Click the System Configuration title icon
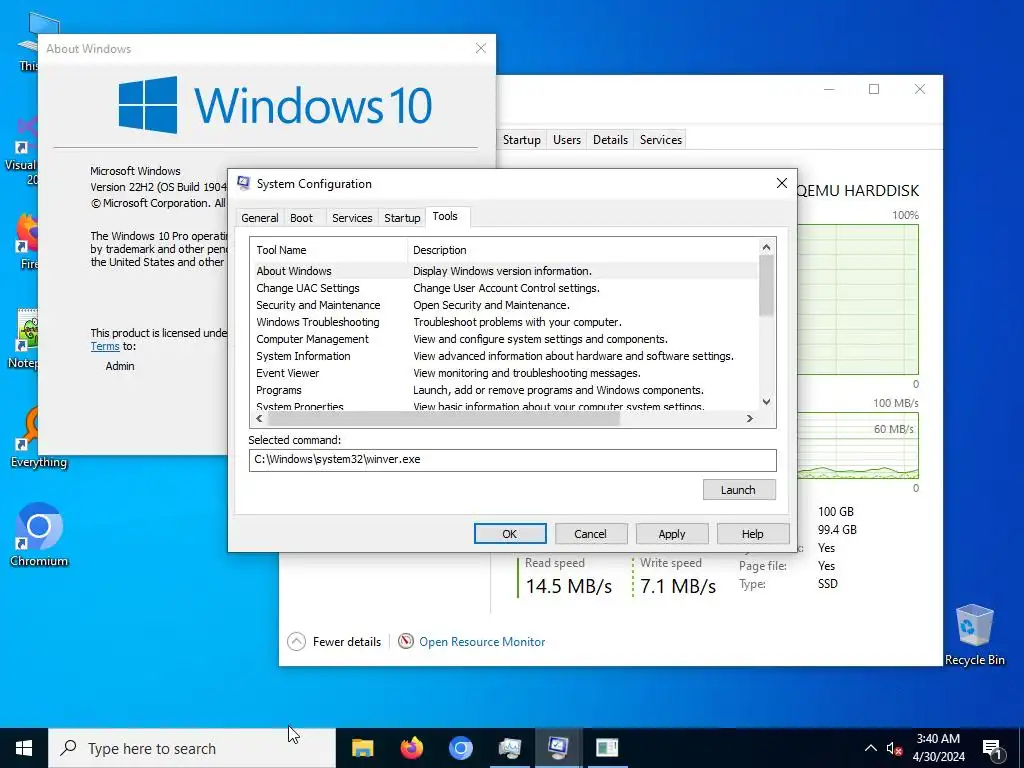Viewport: 1024px width, 768px height. click(244, 184)
